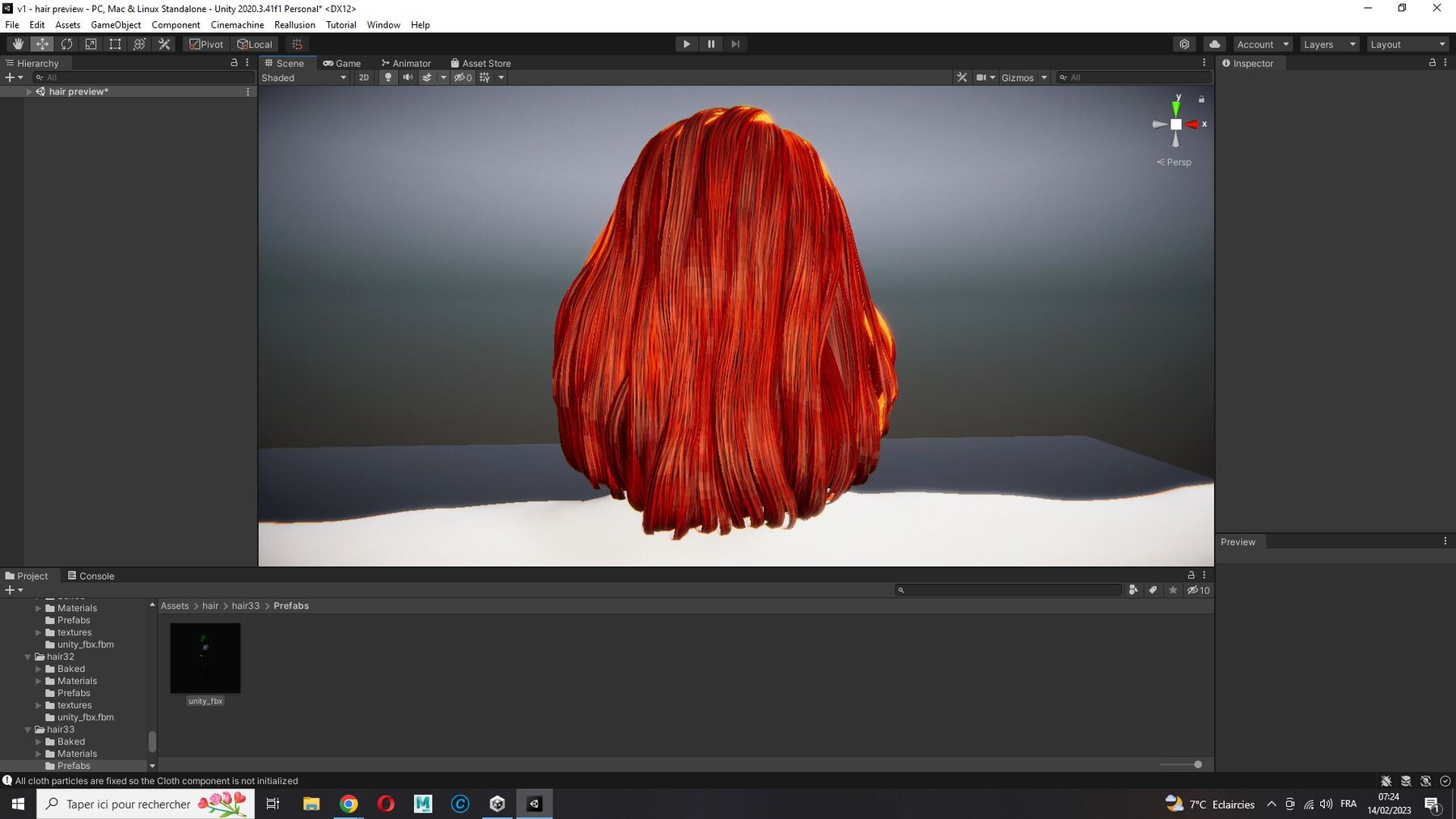Toggle hidden packages count in Project
Viewport: 1456px width, 819px height.
click(x=1198, y=590)
